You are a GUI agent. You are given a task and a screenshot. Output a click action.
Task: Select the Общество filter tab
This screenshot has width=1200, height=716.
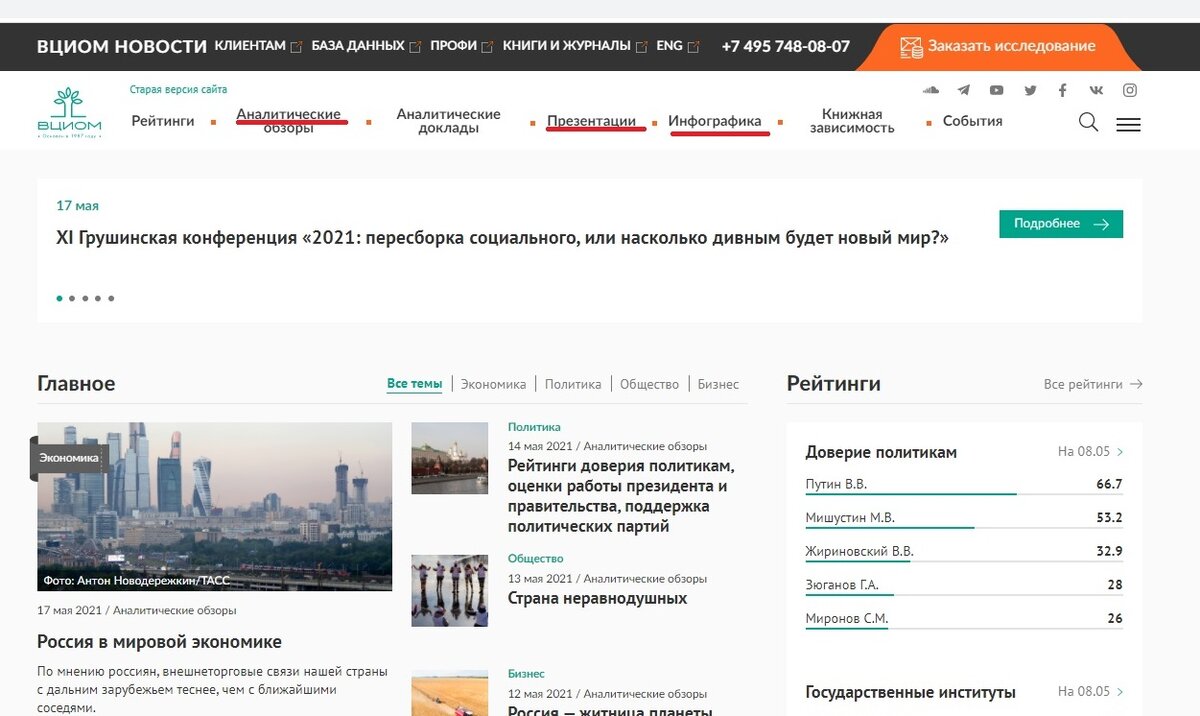[649, 384]
